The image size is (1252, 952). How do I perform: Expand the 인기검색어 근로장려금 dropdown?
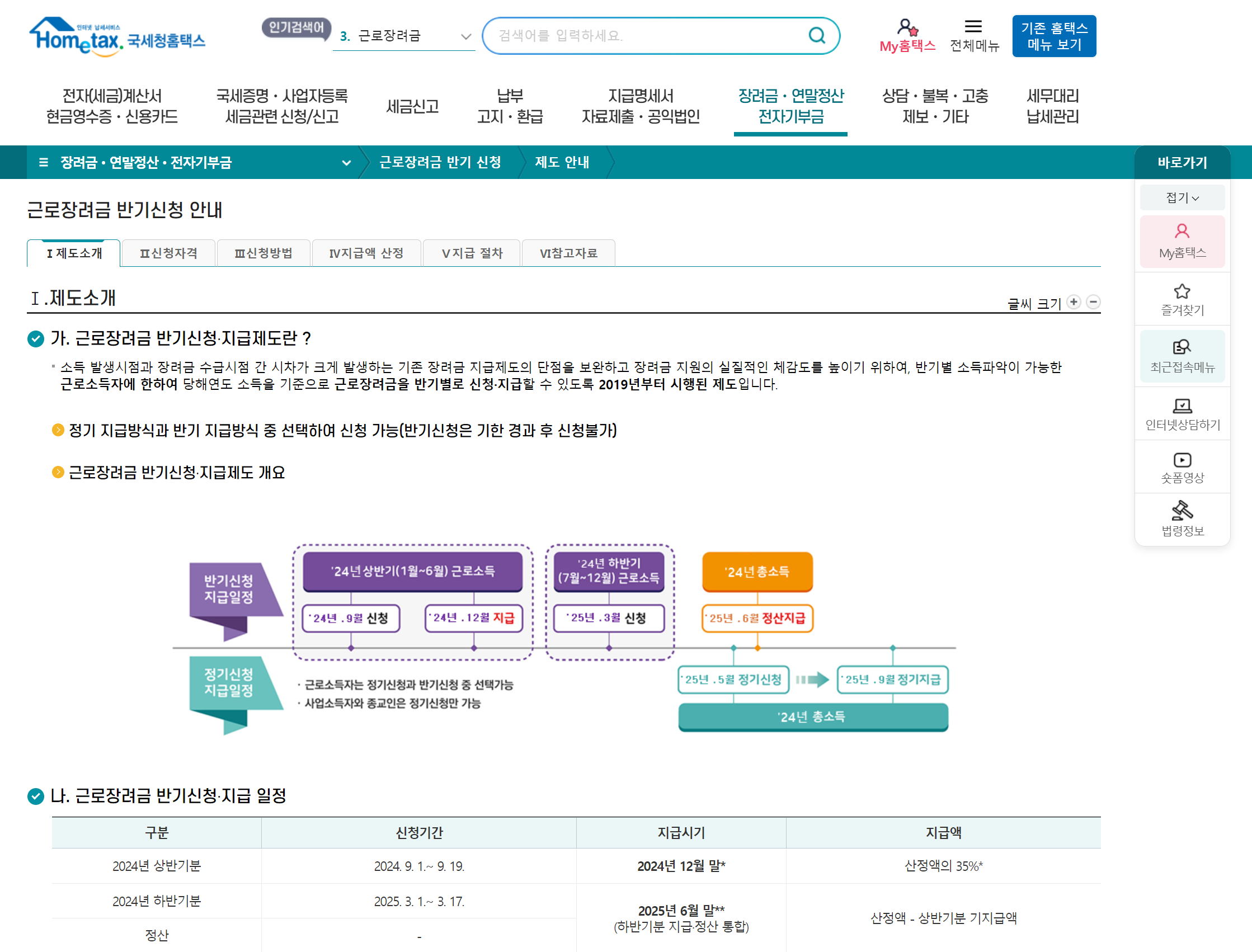(x=465, y=36)
